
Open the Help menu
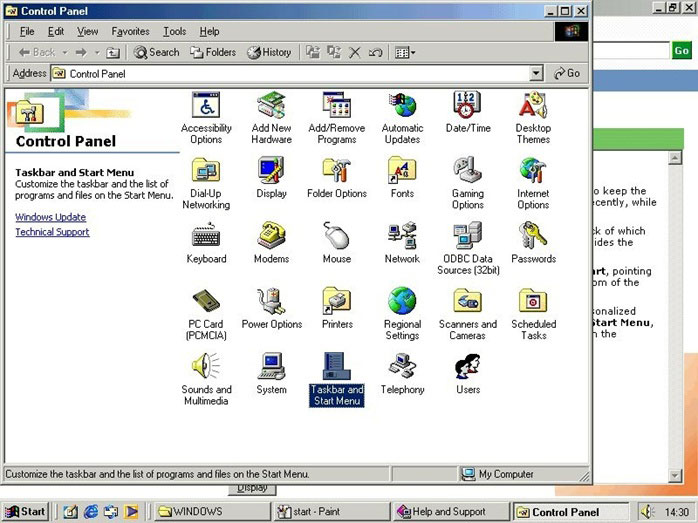pyautogui.click(x=209, y=32)
